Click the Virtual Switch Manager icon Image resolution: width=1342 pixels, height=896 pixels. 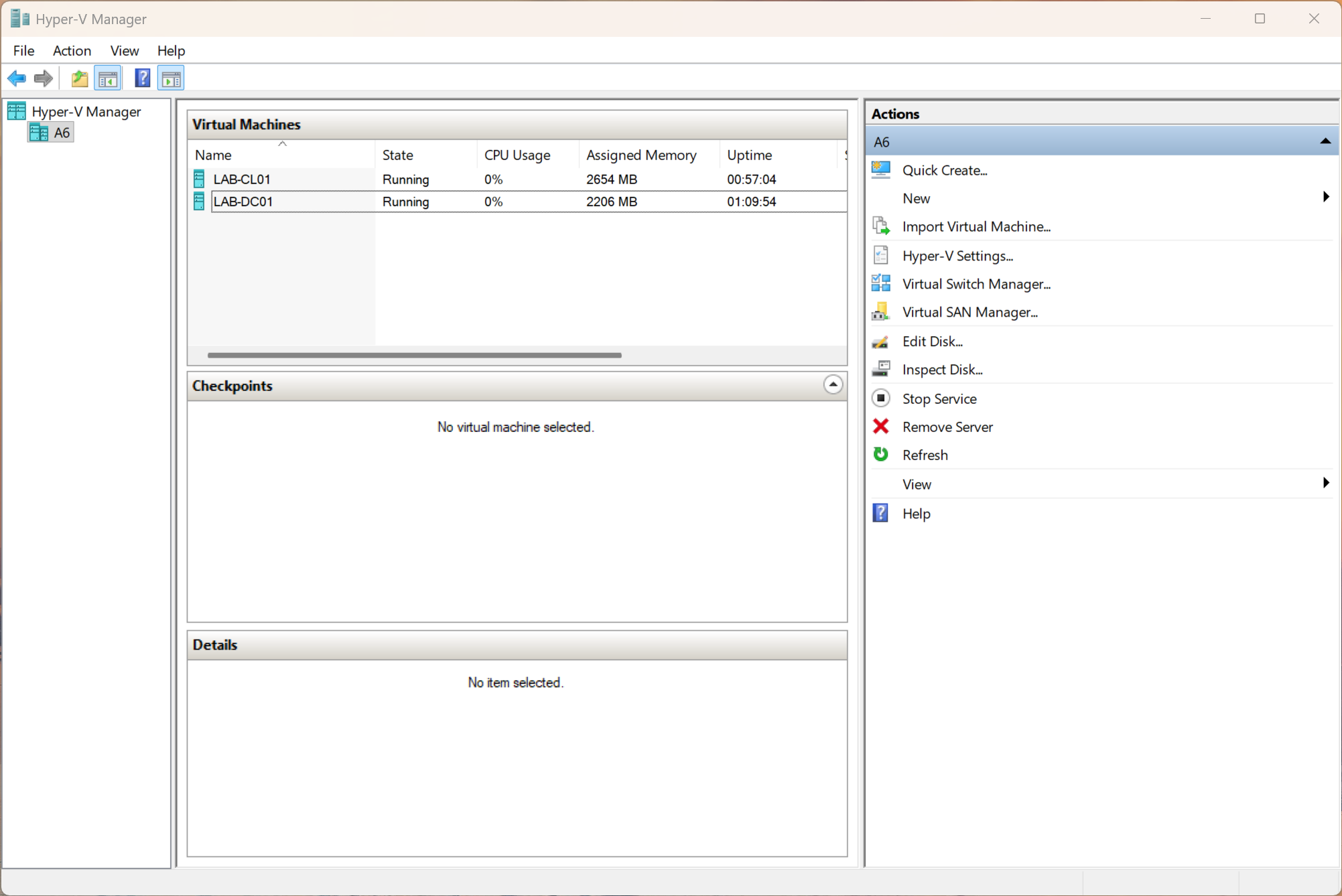pyautogui.click(x=881, y=283)
